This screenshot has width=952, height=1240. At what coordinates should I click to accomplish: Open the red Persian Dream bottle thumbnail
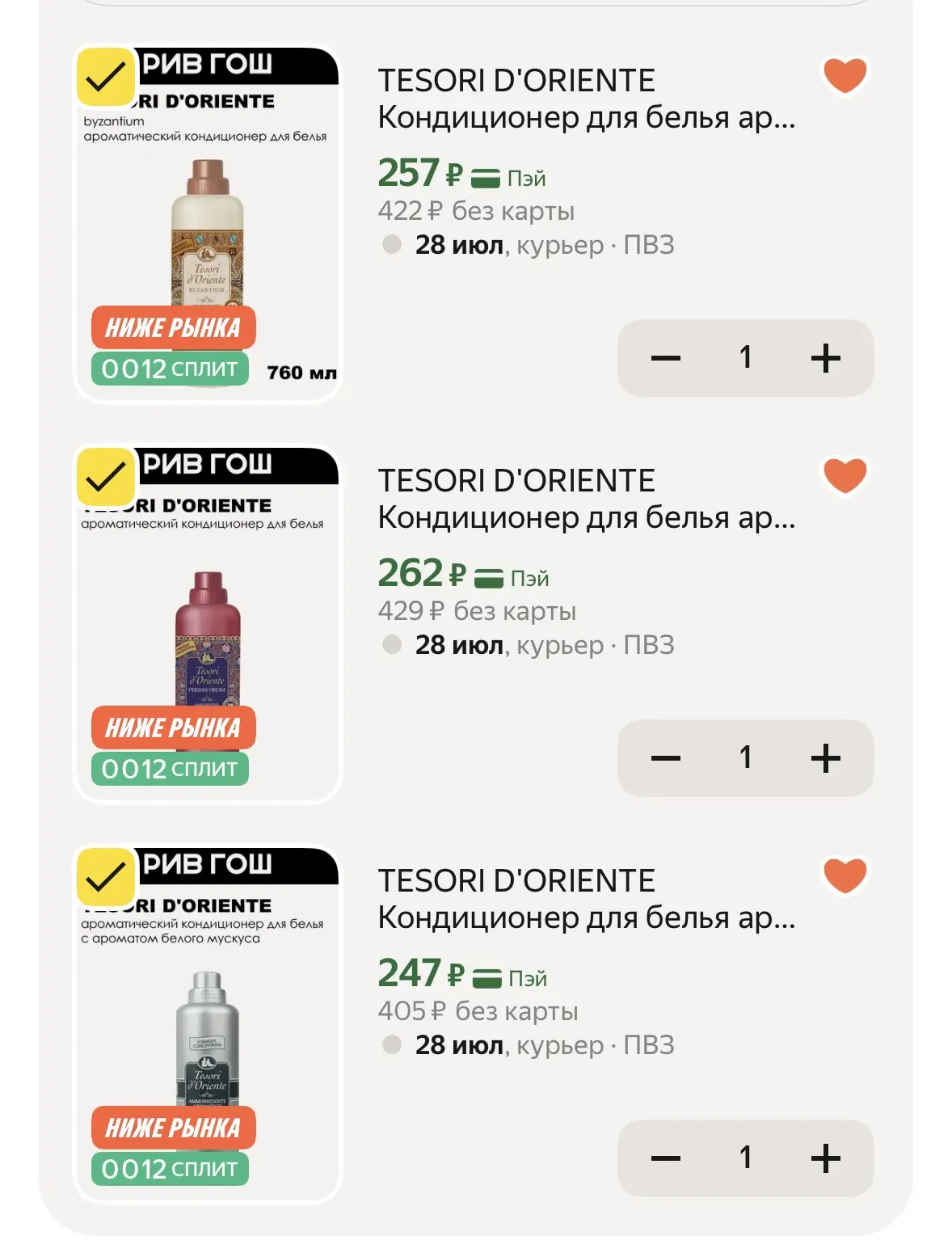[x=208, y=624]
